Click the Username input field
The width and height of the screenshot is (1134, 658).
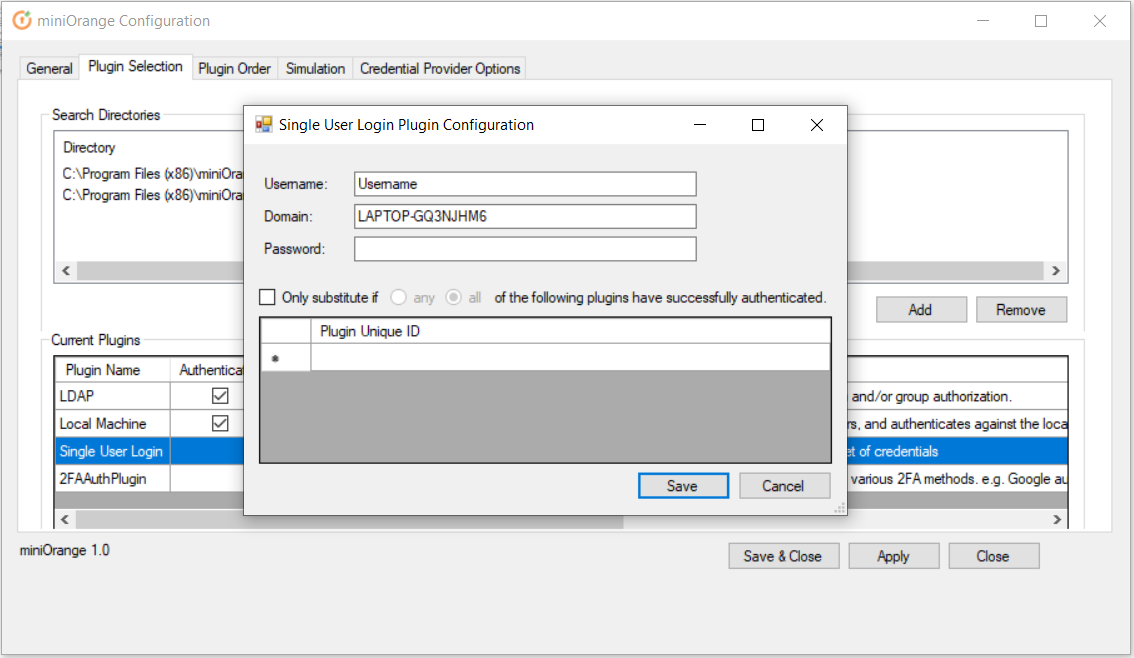click(525, 184)
